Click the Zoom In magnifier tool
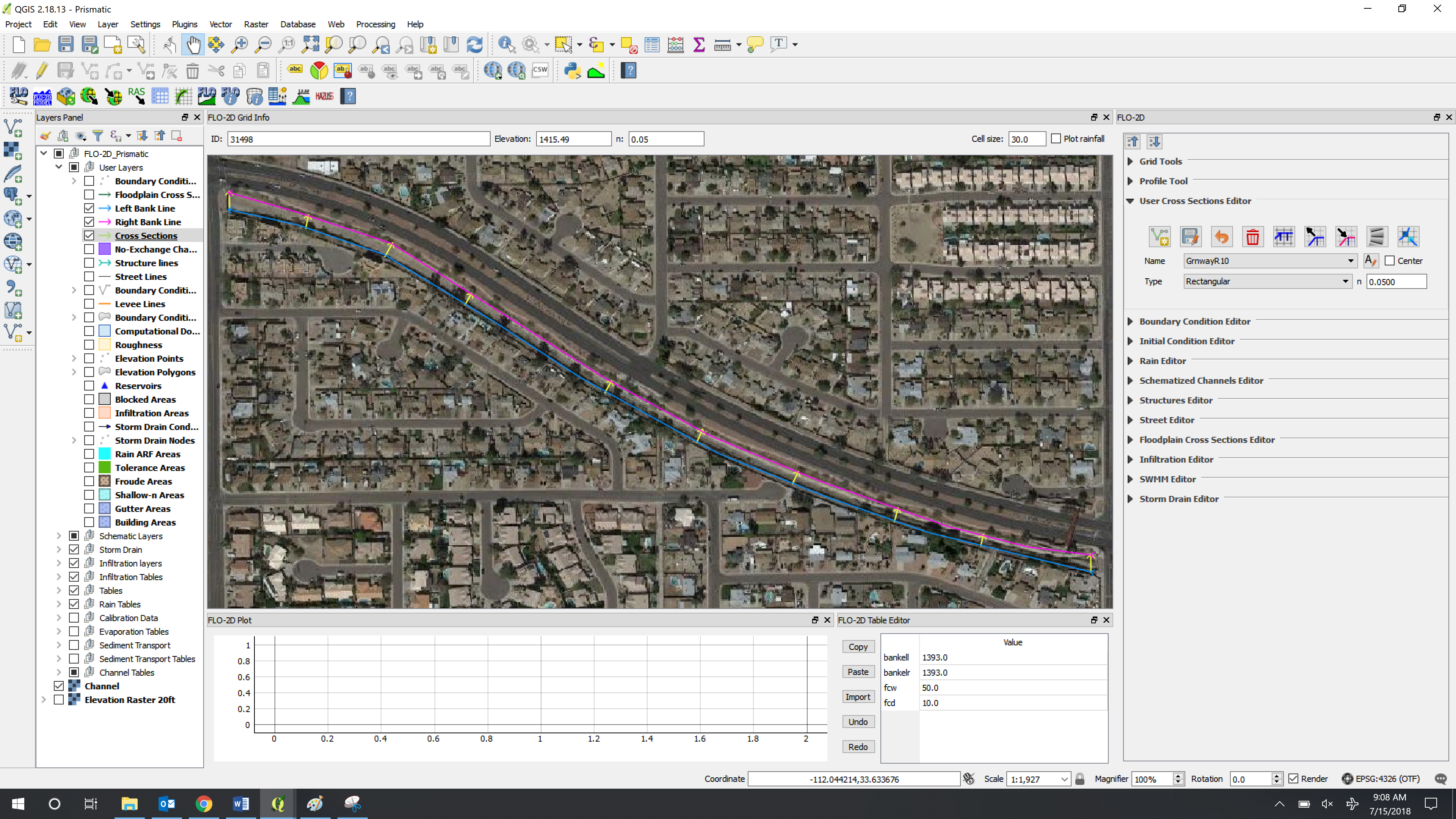 click(240, 44)
